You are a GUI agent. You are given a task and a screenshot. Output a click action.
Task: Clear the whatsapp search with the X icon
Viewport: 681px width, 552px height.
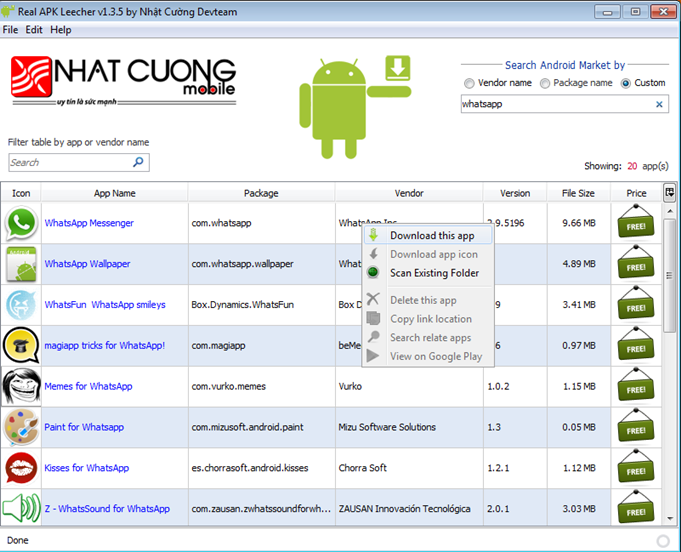click(659, 104)
